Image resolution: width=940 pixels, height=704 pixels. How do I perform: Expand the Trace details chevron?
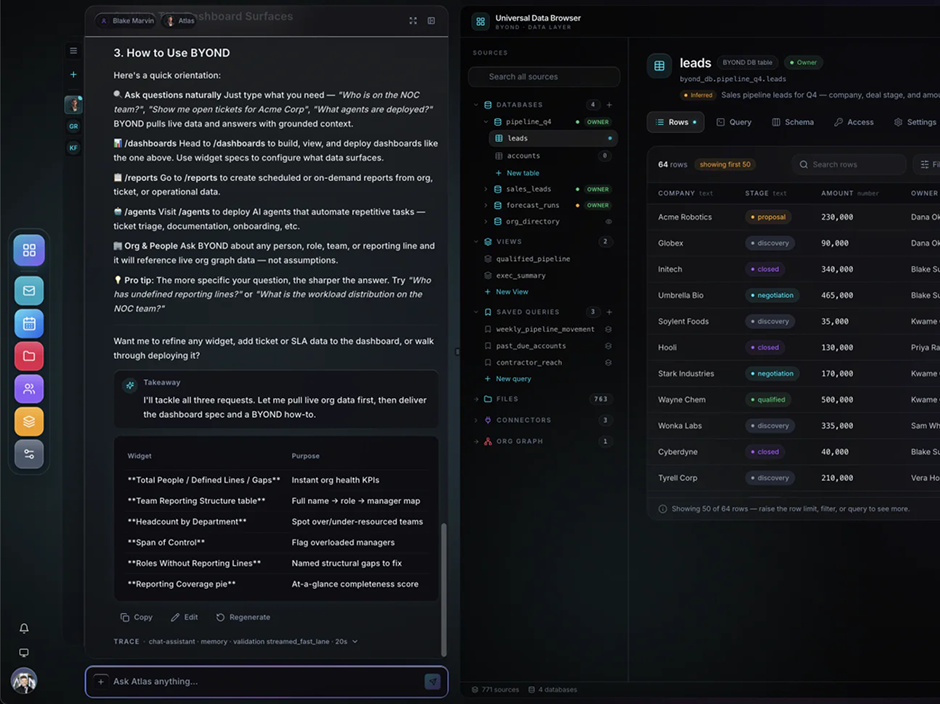[x=355, y=642]
